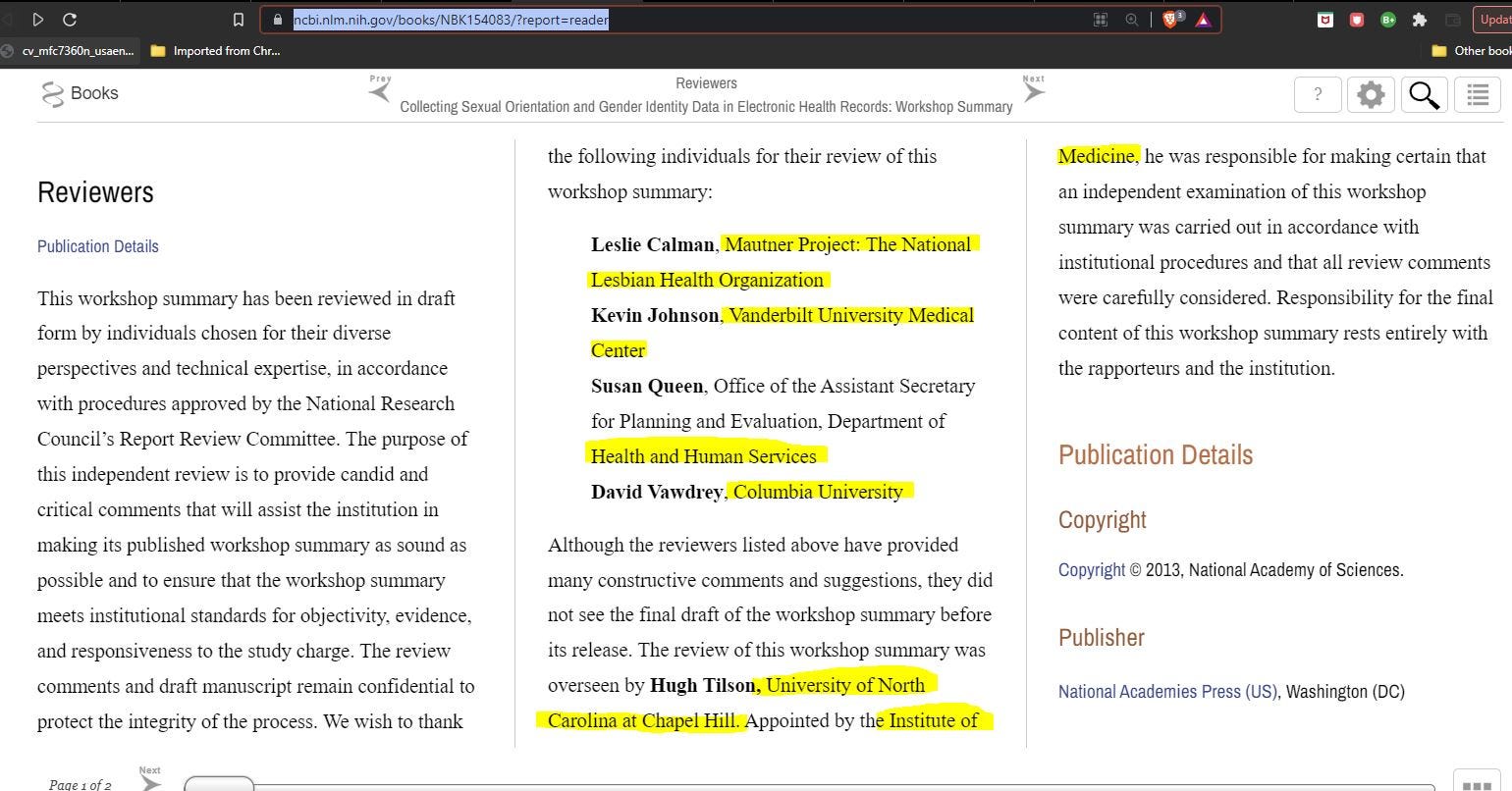Open the three-dot page options button at bottom right

1477,781
